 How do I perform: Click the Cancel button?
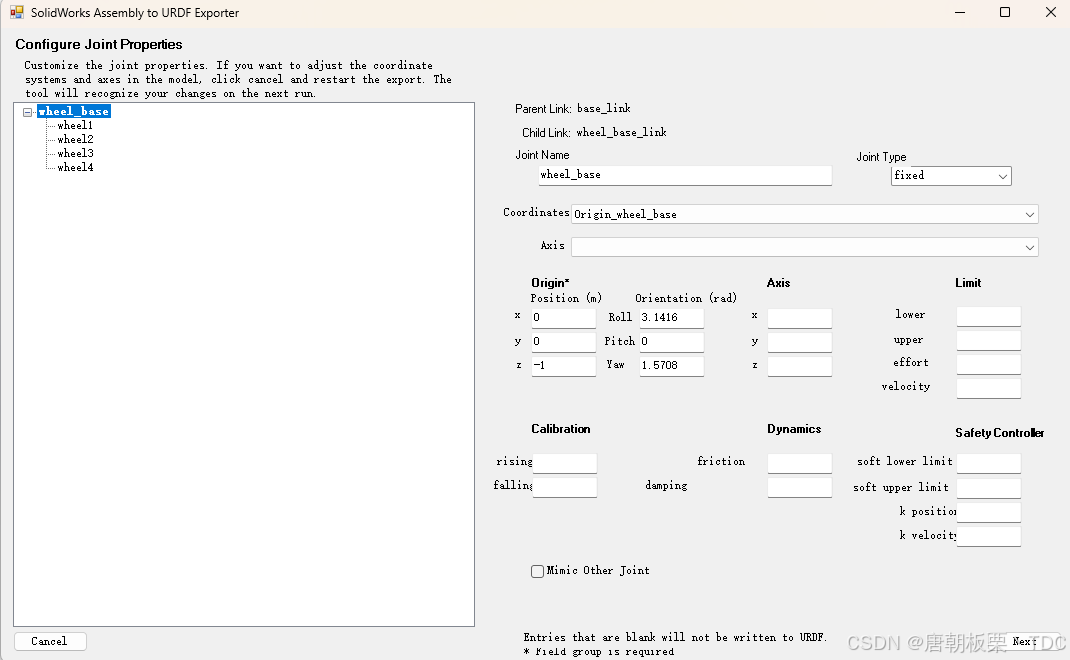click(50, 641)
